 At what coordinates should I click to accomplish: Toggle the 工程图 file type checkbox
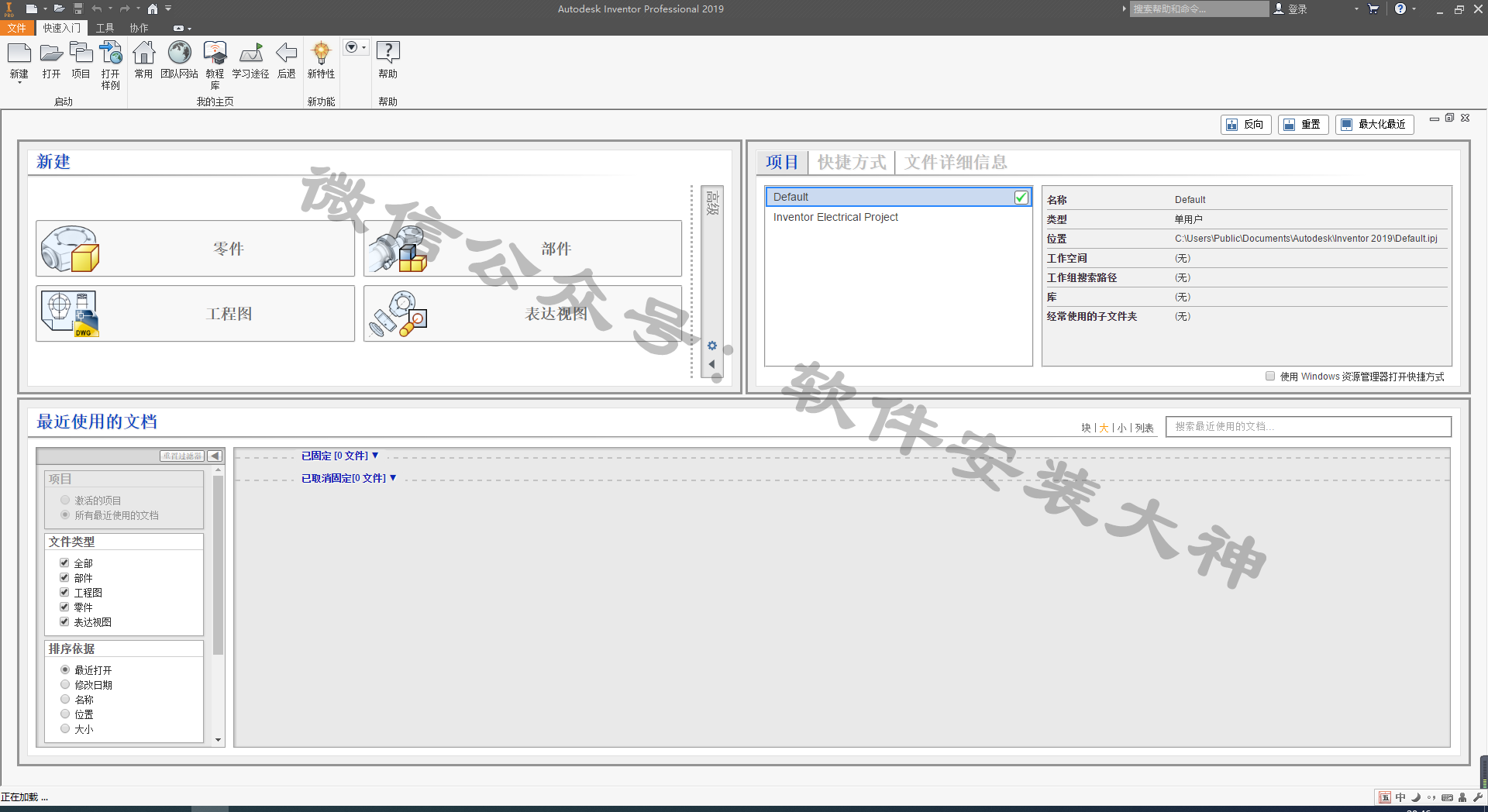(x=64, y=593)
